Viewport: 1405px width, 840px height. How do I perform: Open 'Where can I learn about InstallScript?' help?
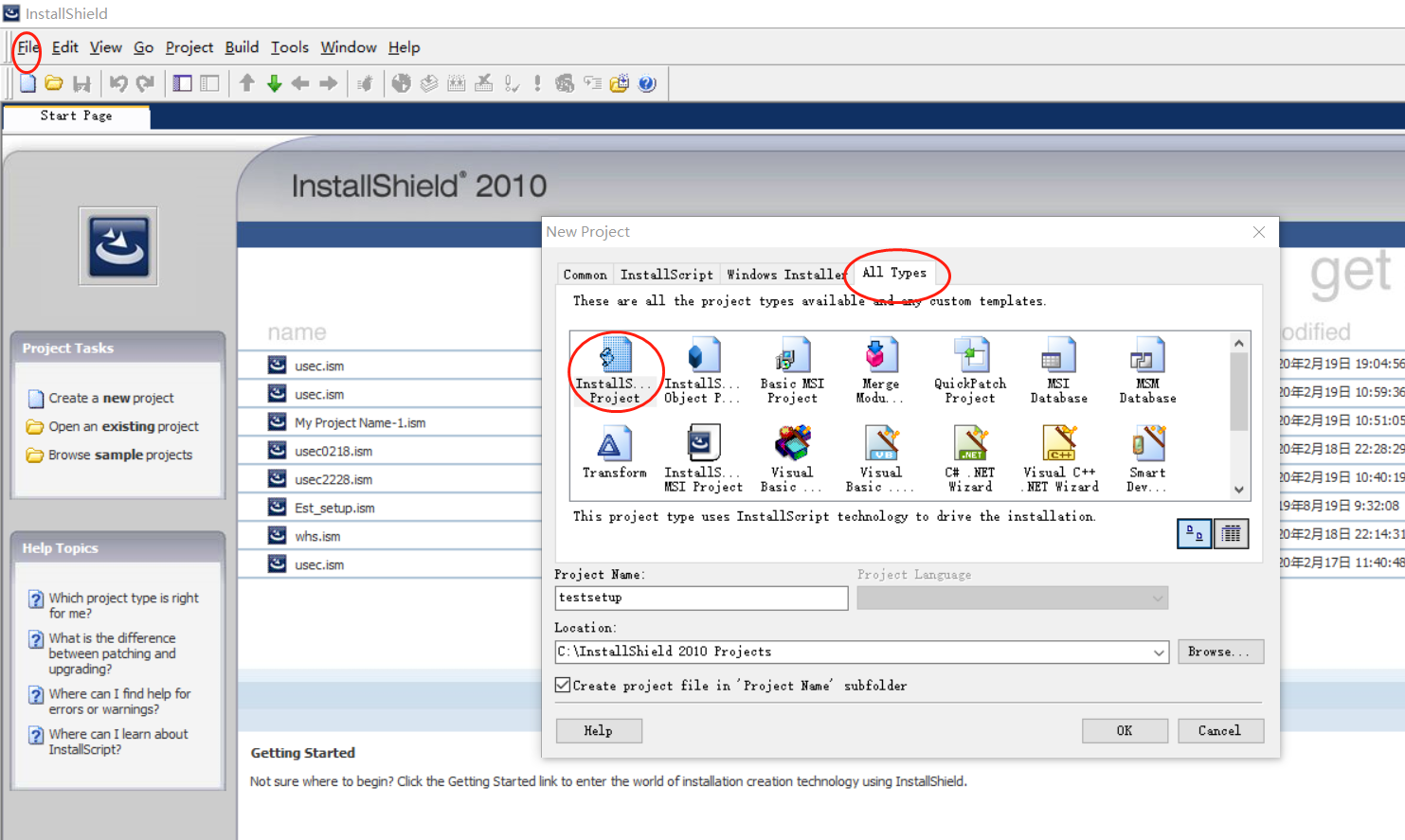point(118,742)
